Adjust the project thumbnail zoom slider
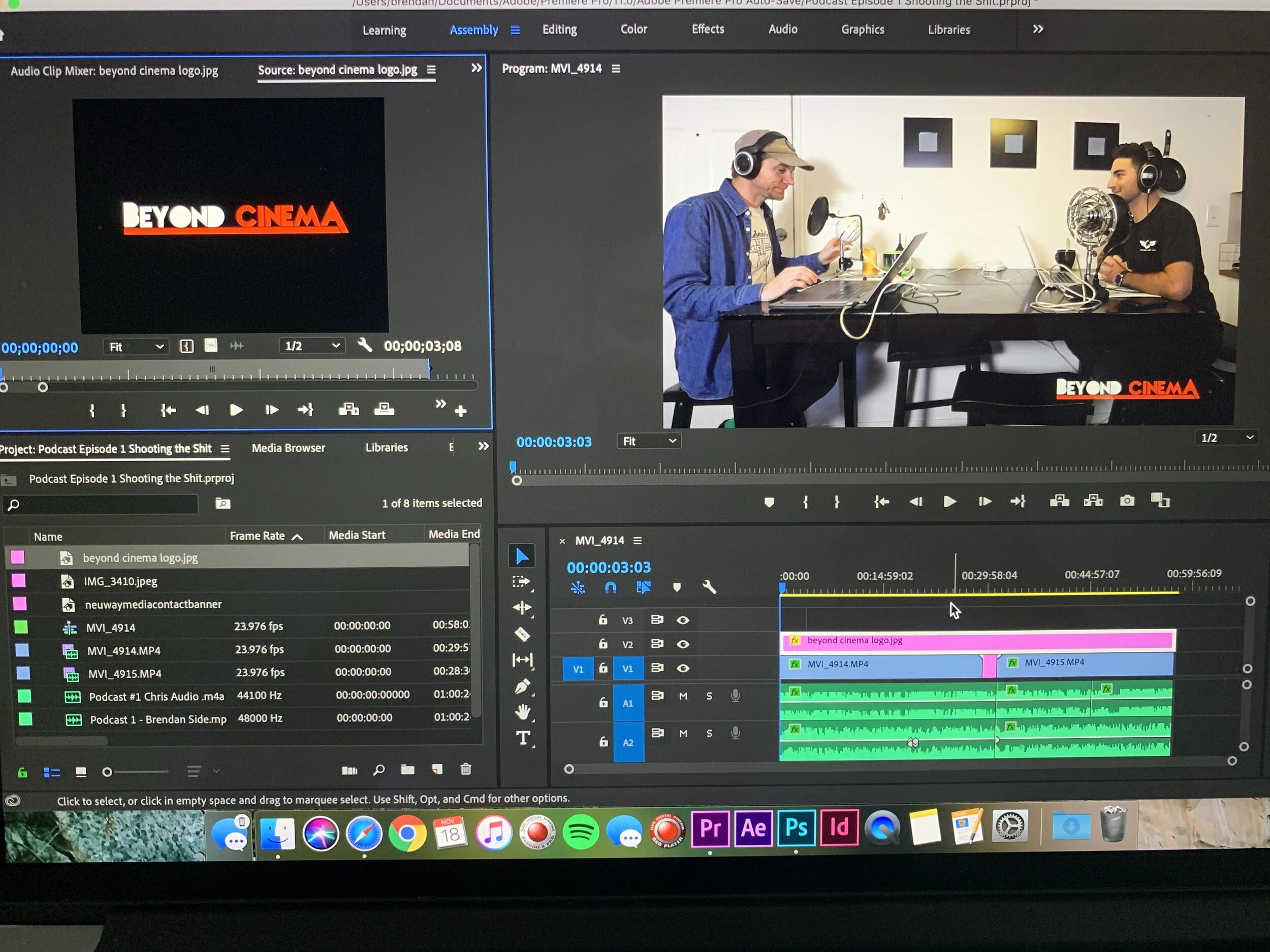 click(x=107, y=772)
